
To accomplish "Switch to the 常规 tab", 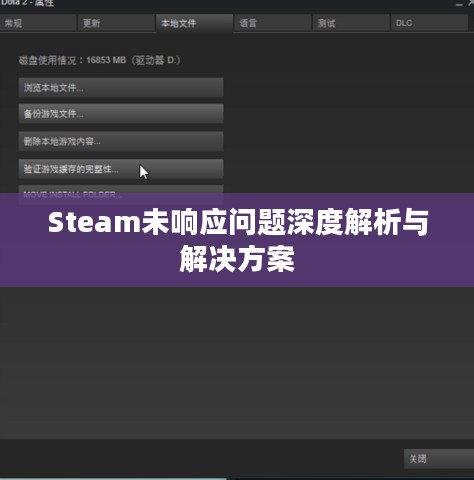I will tap(38, 23).
